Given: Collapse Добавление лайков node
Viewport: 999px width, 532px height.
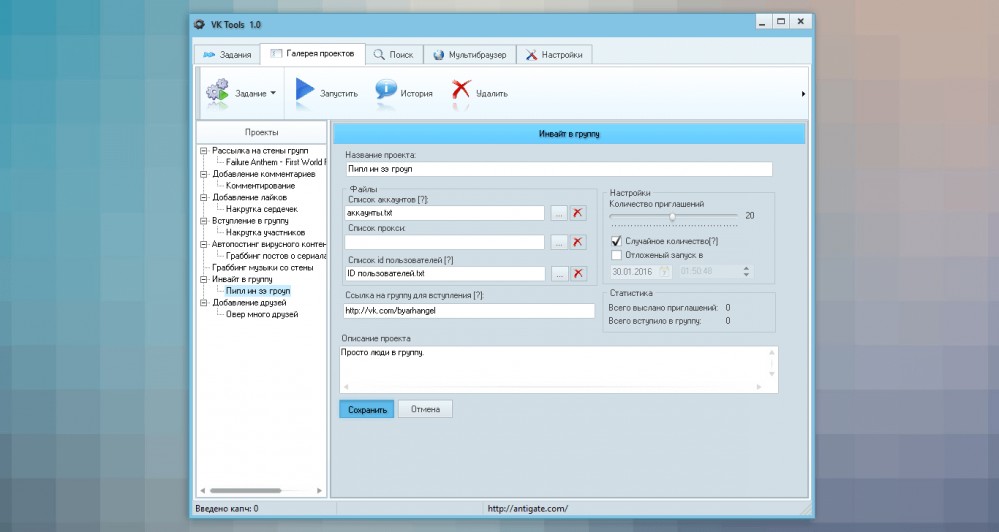Looking at the screenshot, I should [204, 198].
